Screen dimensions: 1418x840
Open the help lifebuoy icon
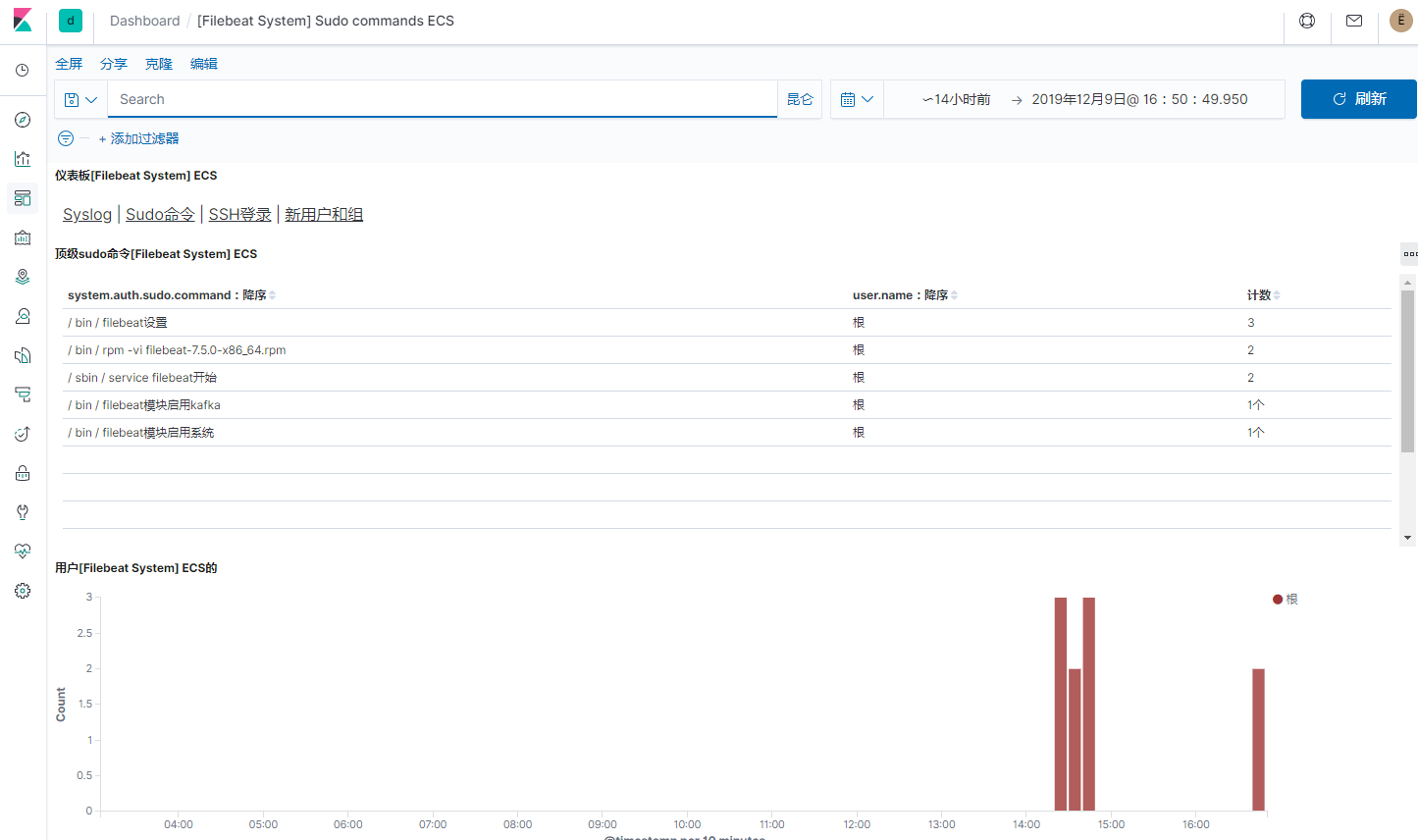[1307, 21]
